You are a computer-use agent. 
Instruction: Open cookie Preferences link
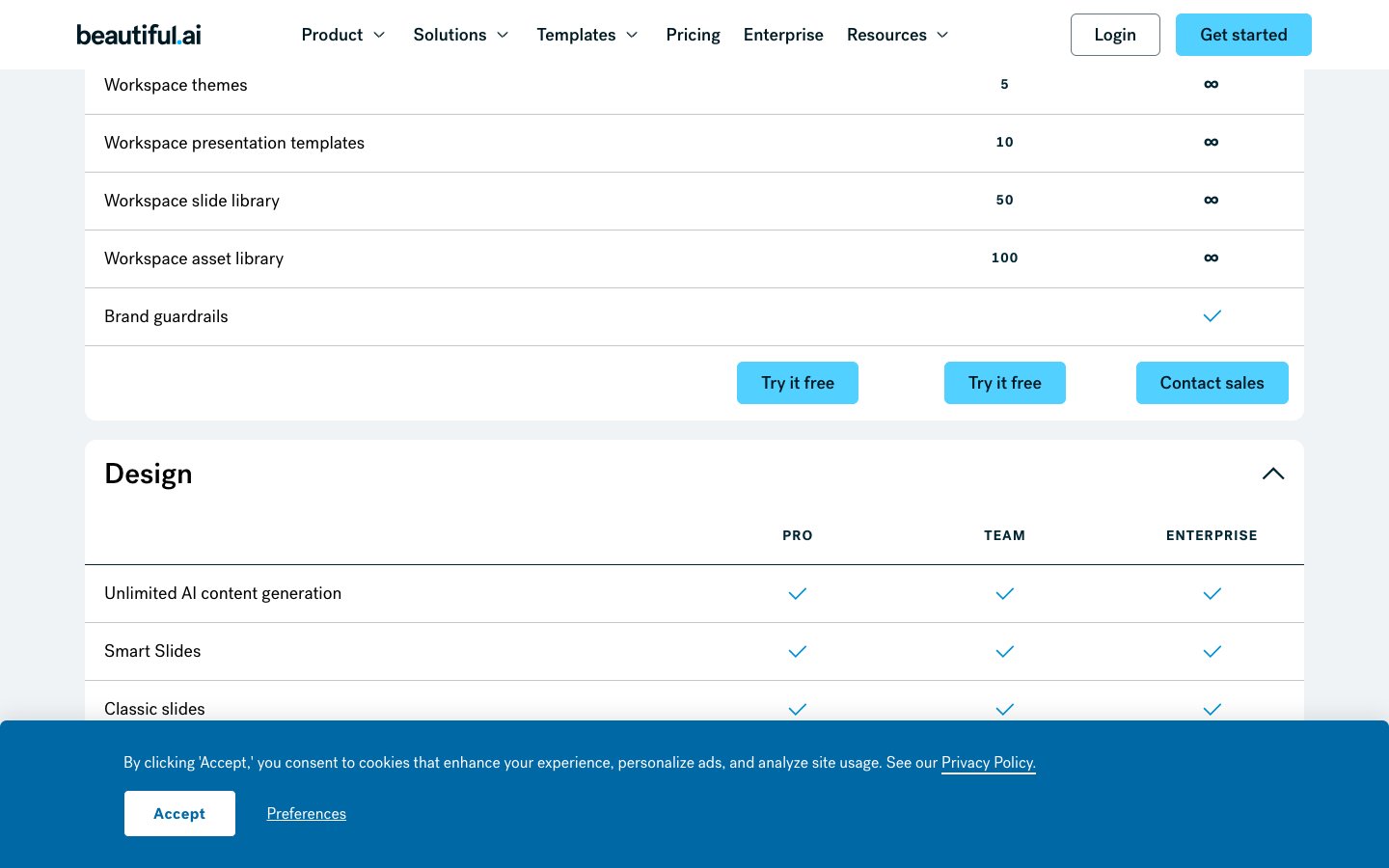point(306,814)
